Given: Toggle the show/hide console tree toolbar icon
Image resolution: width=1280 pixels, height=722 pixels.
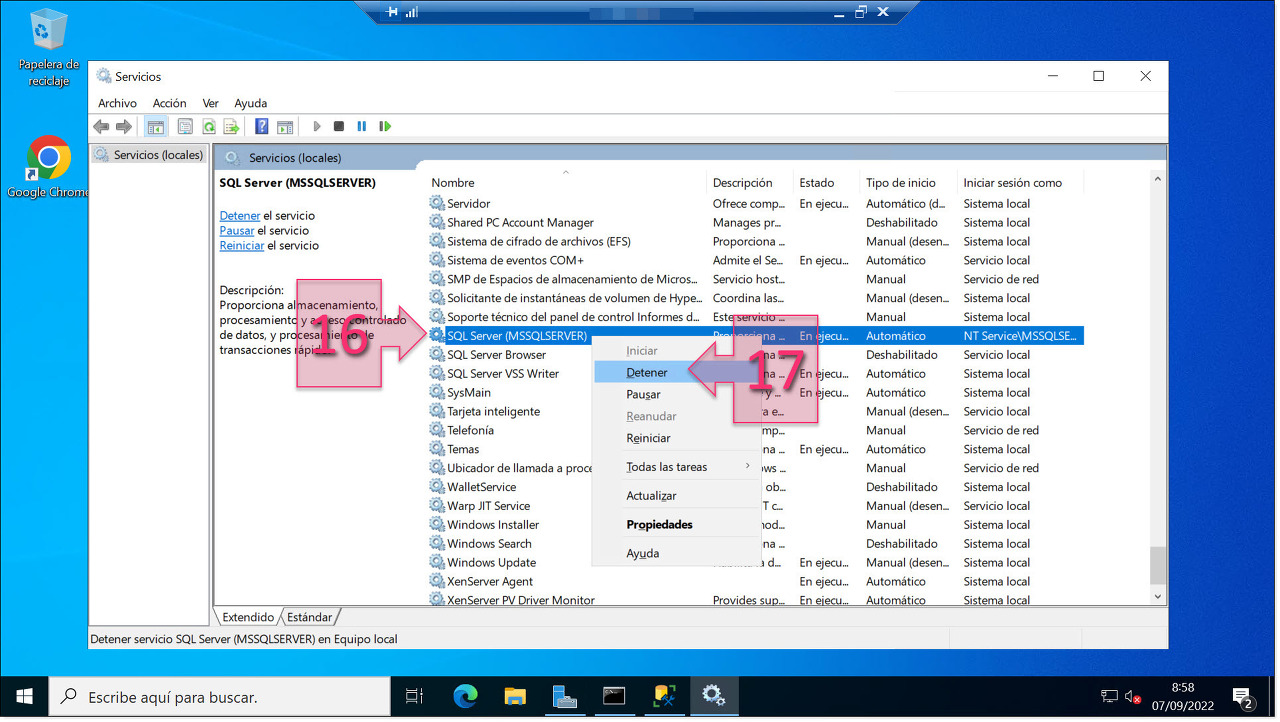Looking at the screenshot, I should pos(156,127).
